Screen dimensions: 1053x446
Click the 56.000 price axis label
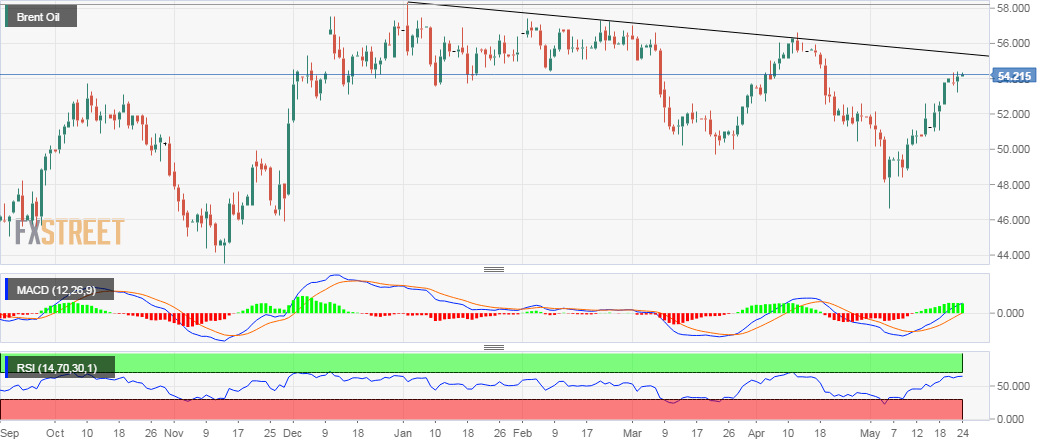pyautogui.click(x=1014, y=43)
